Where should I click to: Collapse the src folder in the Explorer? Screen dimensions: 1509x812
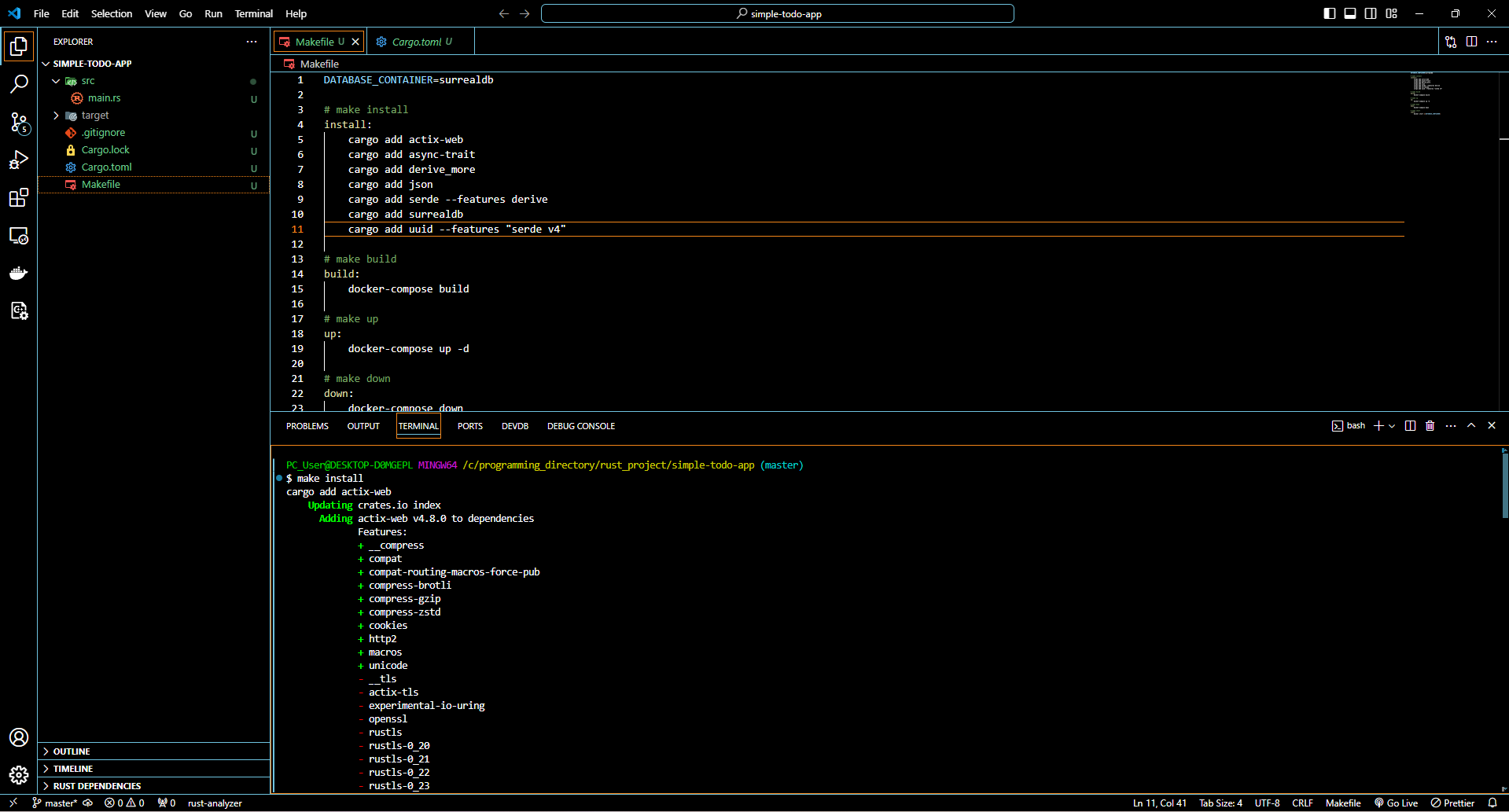[x=56, y=80]
